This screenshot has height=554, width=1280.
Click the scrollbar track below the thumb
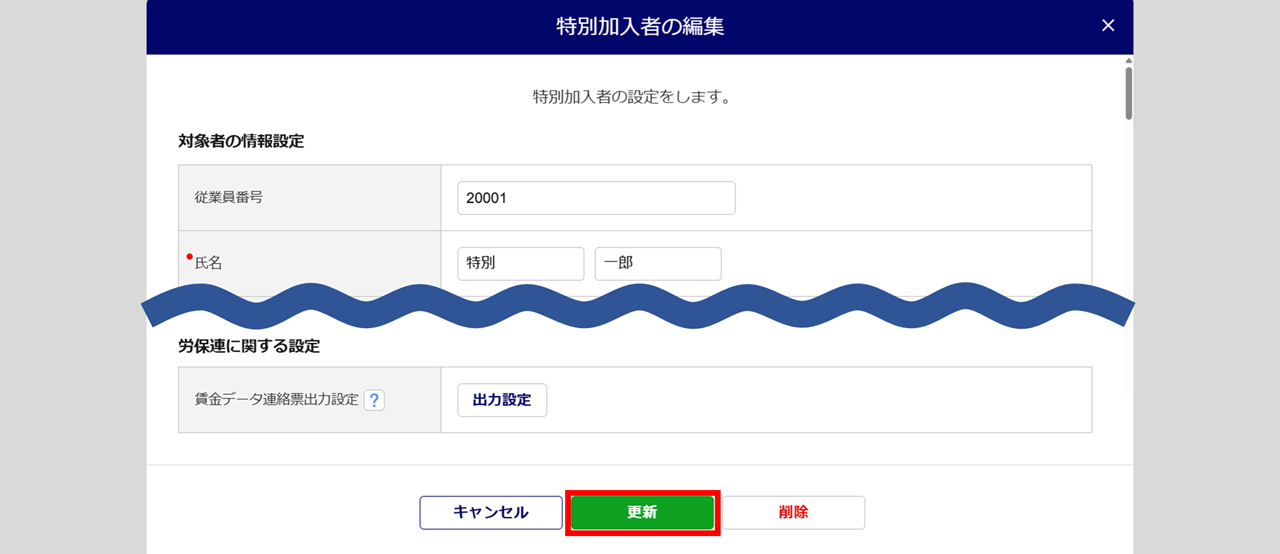click(1128, 250)
